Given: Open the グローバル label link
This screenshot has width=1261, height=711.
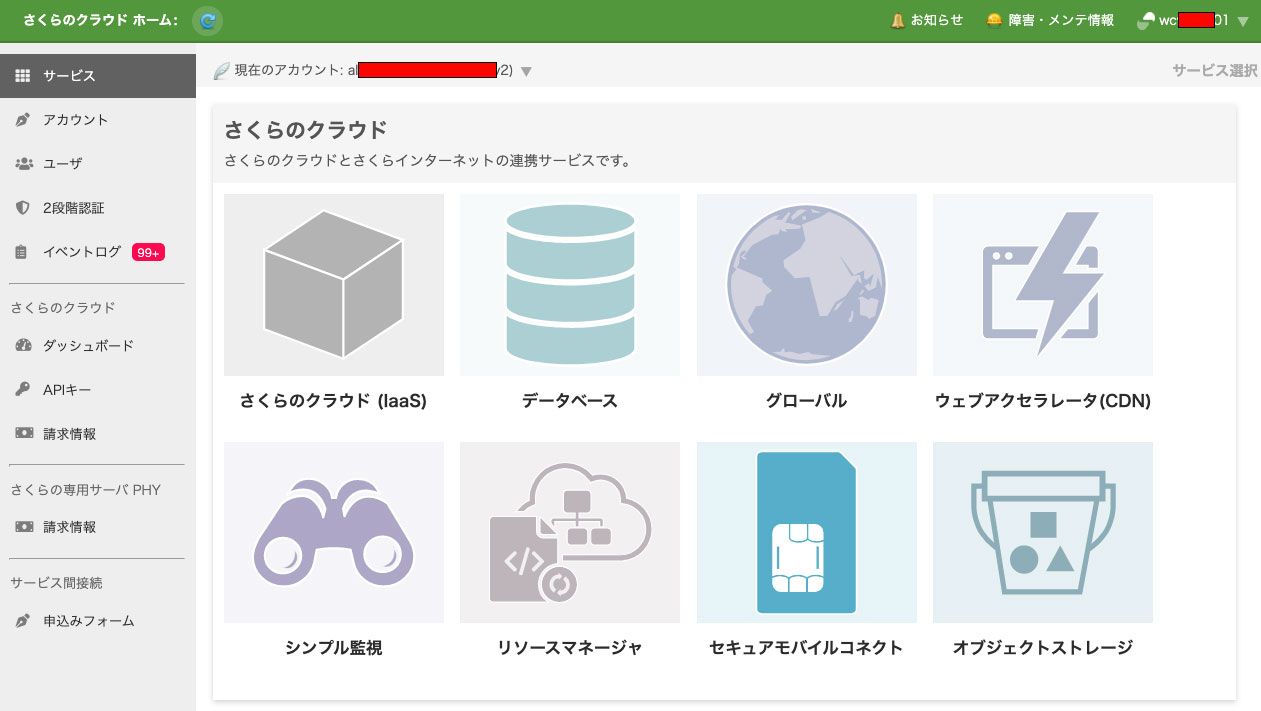Looking at the screenshot, I should [807, 401].
